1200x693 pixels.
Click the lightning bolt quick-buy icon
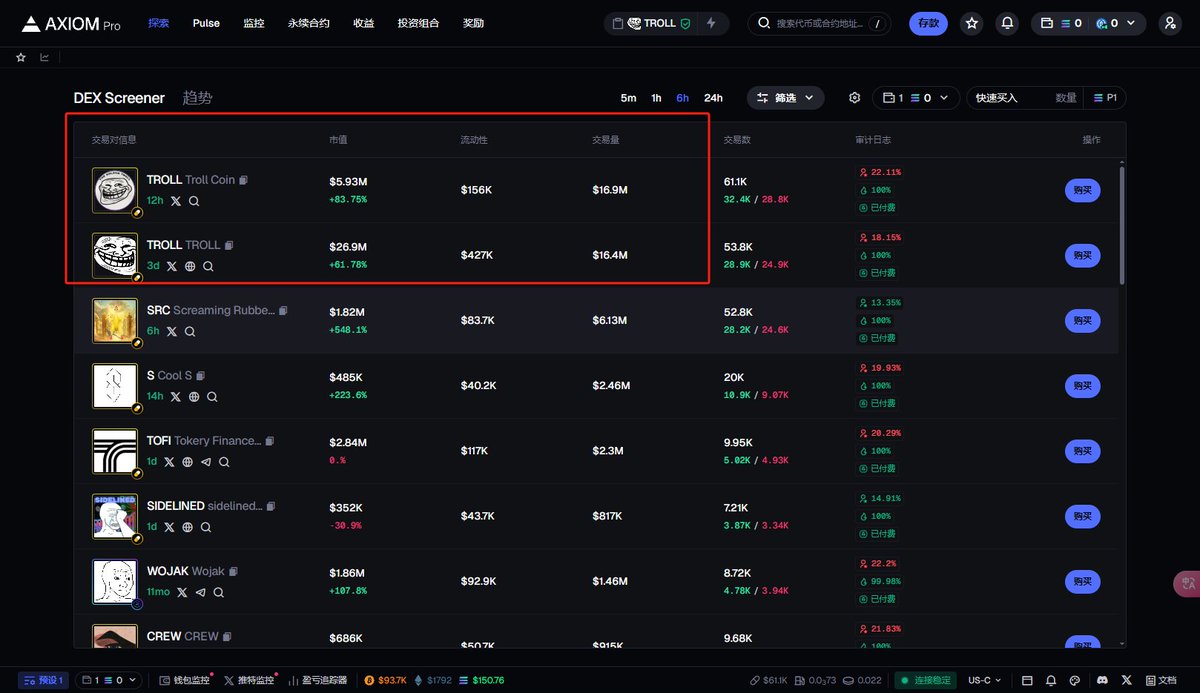[x=711, y=23]
